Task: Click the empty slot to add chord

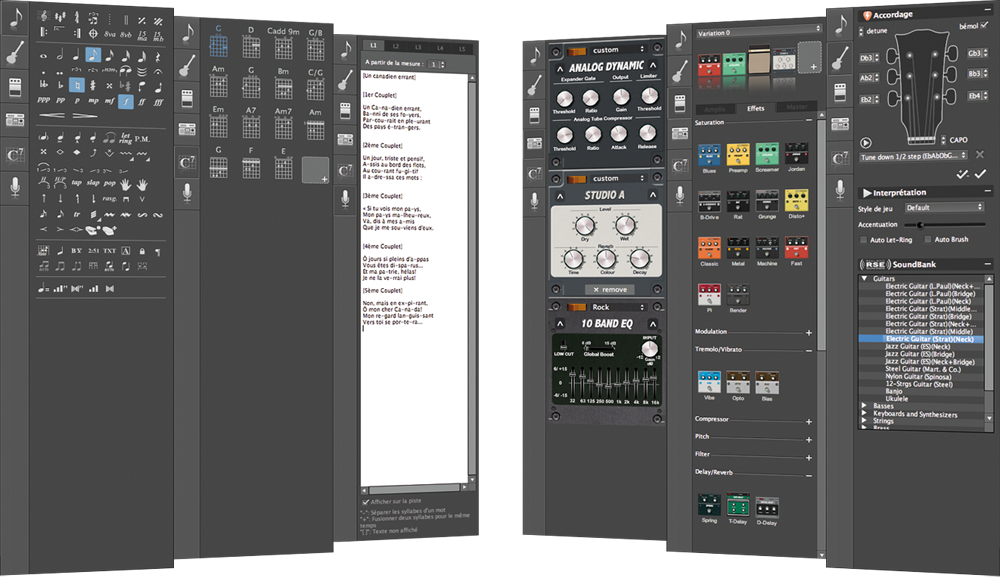Action: [316, 169]
